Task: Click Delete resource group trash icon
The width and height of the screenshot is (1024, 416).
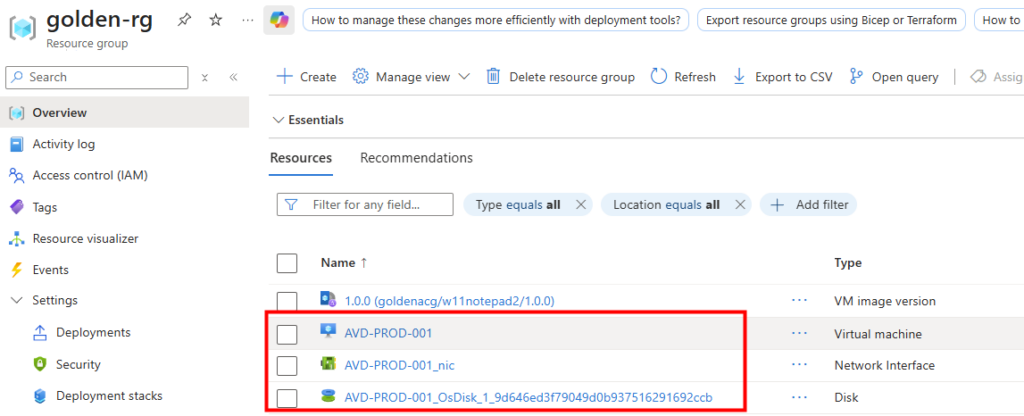Action: [x=493, y=77]
